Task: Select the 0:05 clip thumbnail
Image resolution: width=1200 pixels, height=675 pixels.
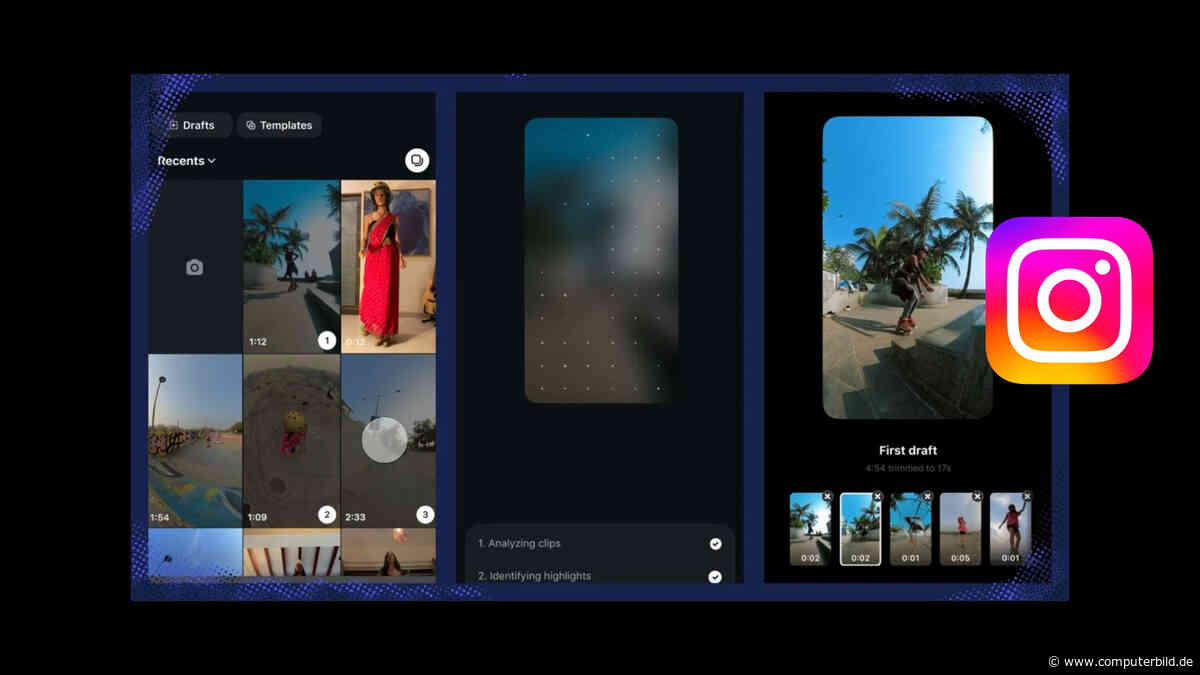Action: [x=960, y=530]
